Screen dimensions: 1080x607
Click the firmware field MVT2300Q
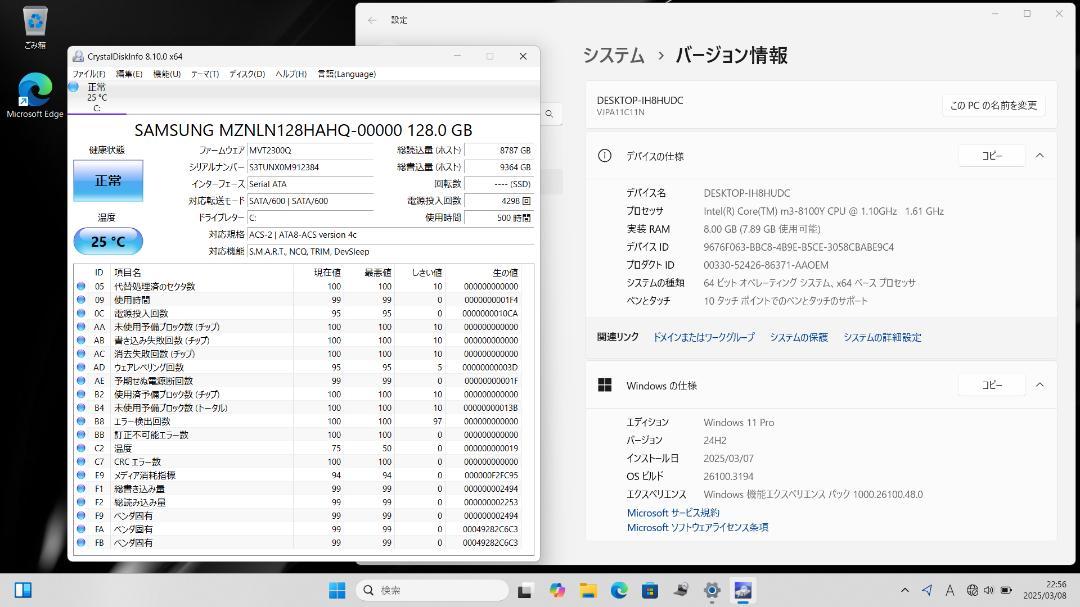pyautogui.click(x=310, y=150)
